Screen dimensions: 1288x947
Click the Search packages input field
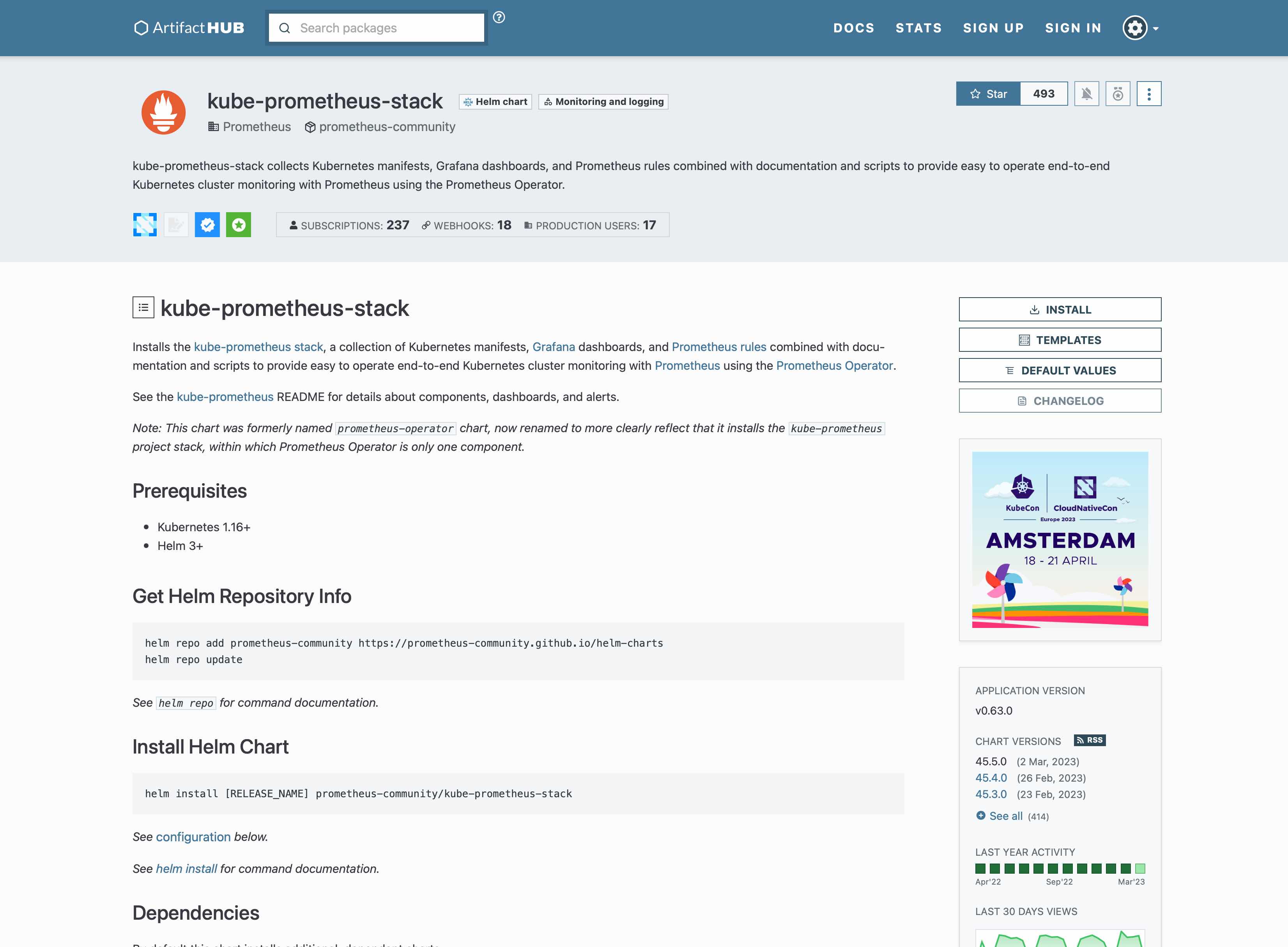point(384,28)
